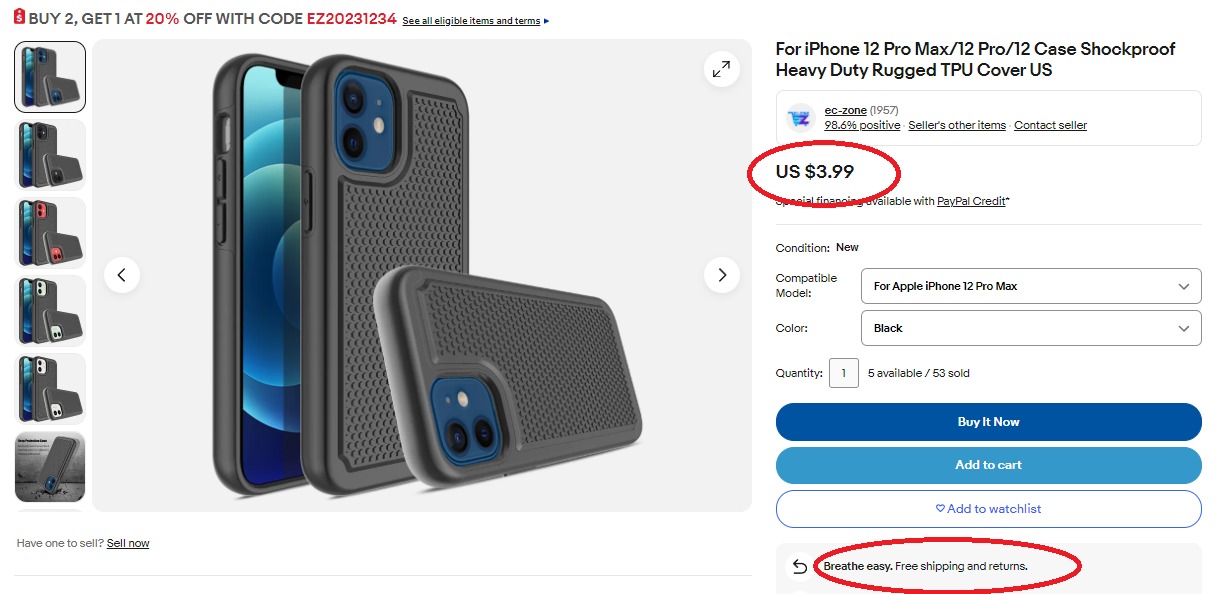View Seller's other items
Screen dimensions: 1224x594
coord(957,126)
